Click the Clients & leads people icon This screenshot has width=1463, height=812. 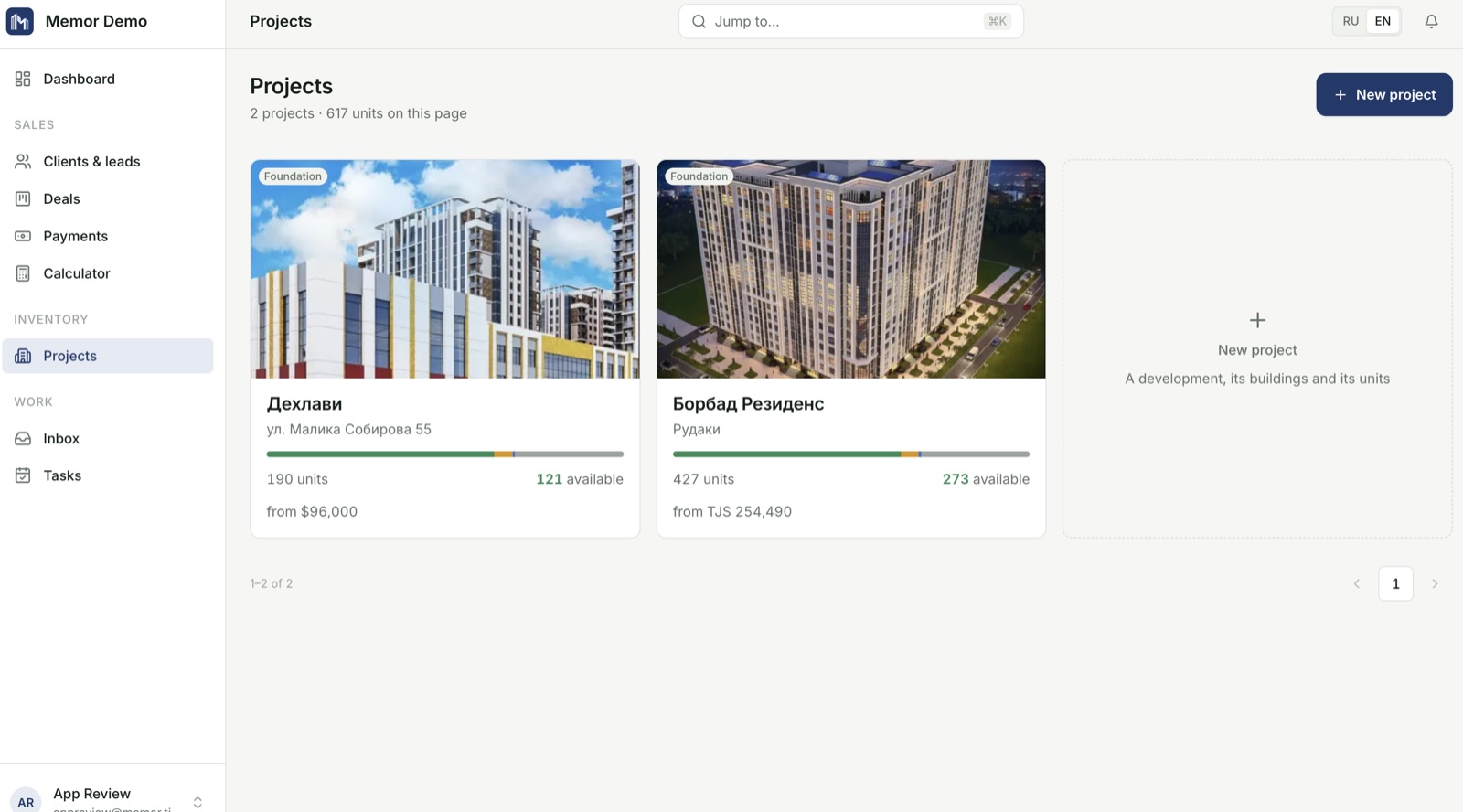point(23,161)
